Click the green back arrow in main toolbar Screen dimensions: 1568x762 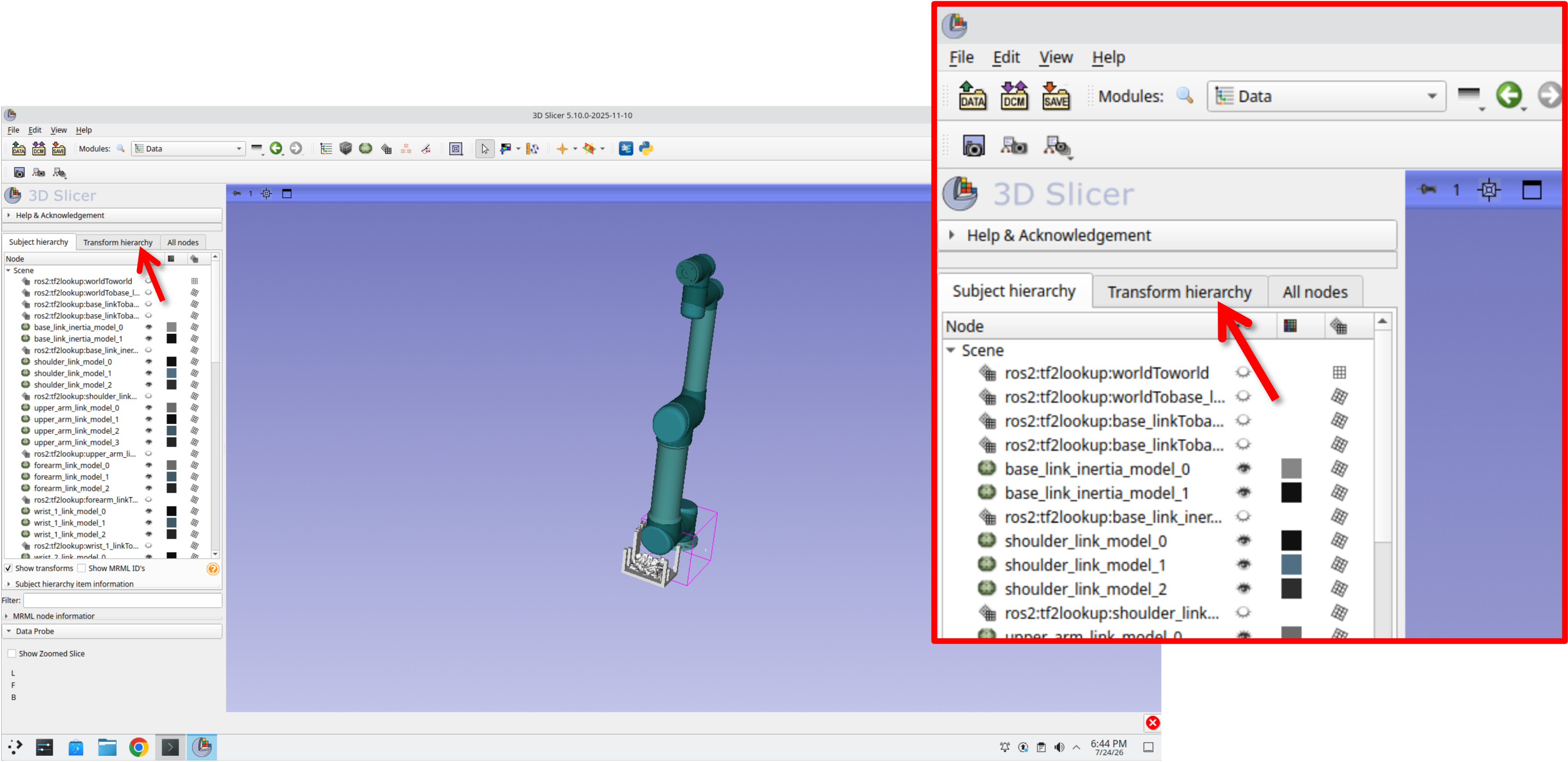coord(276,149)
